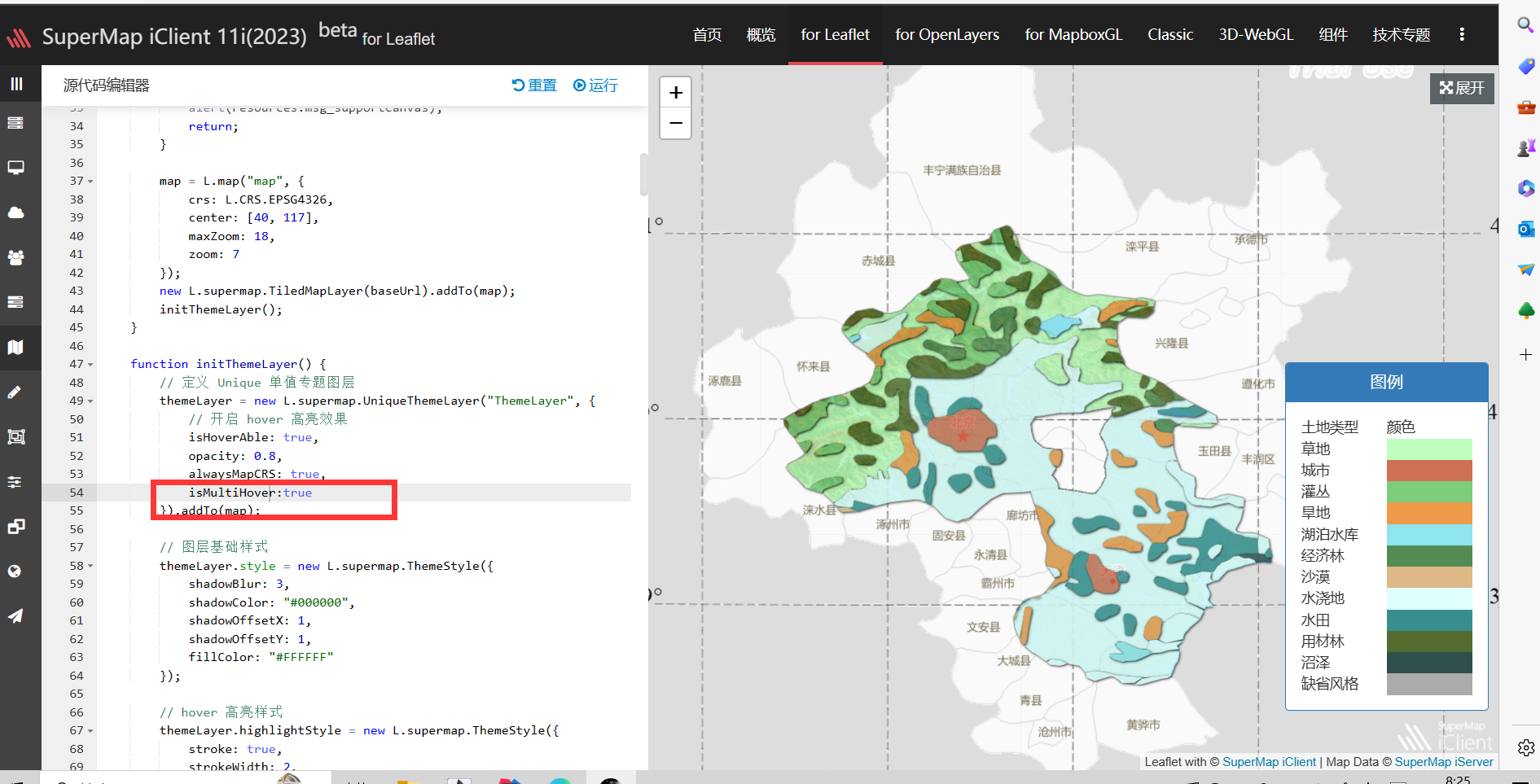Open browser sidebar green tree icon
Image resolution: width=1540 pixels, height=784 pixels.
click(x=1526, y=310)
